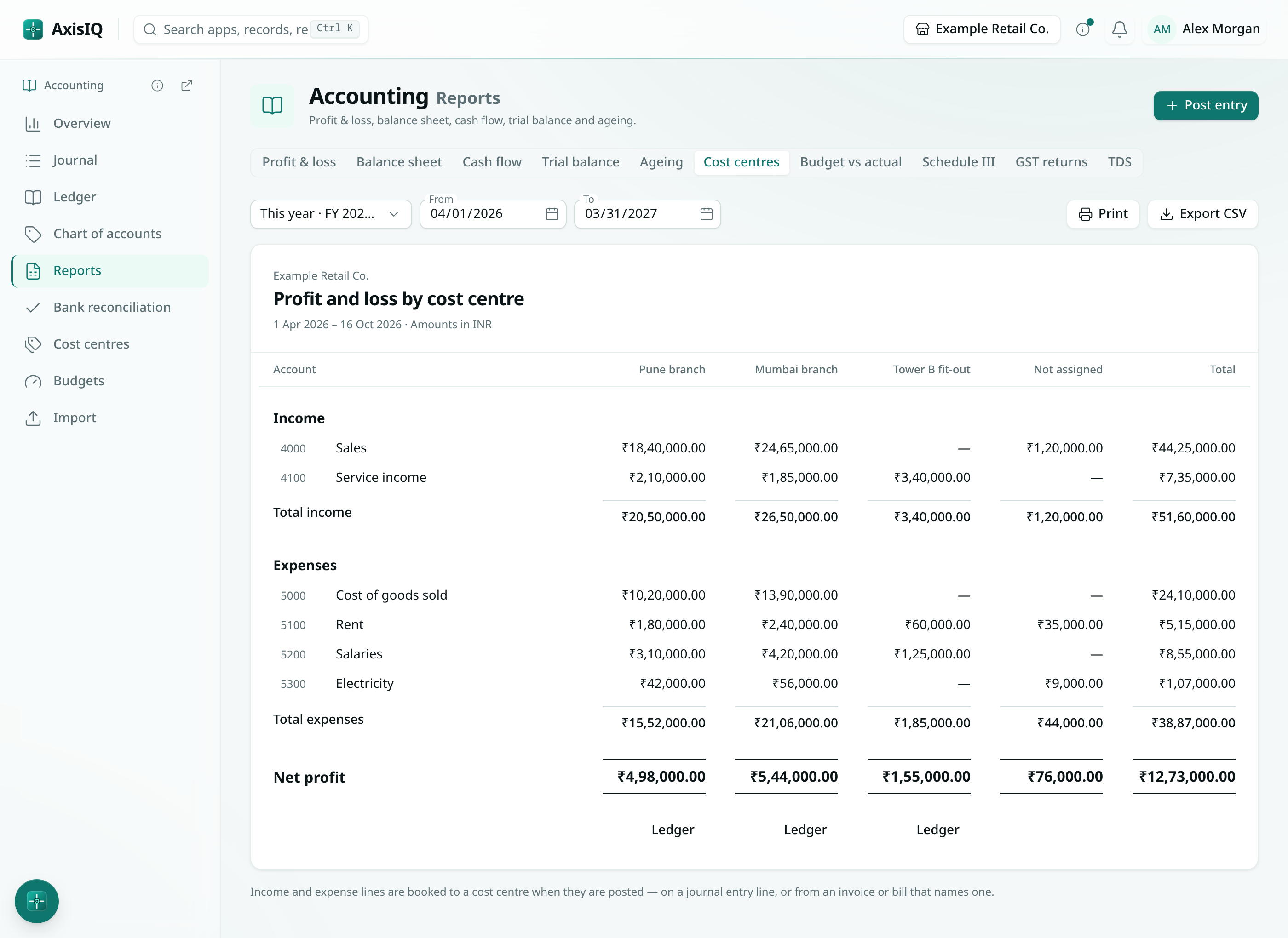Viewport: 1288px width, 938px height.
Task: Open Ledger link under Mumbai branch column
Action: (x=805, y=829)
